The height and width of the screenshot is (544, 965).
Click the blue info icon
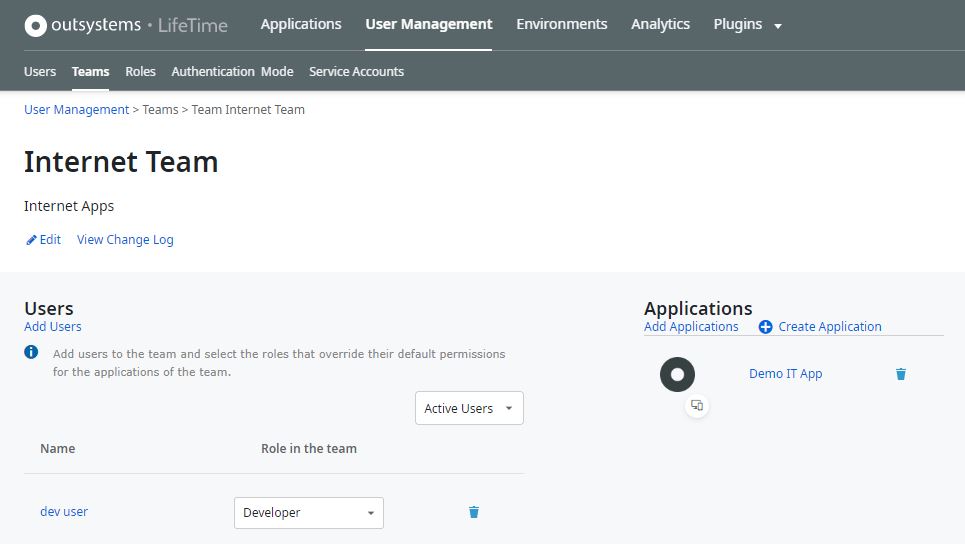[x=31, y=352]
